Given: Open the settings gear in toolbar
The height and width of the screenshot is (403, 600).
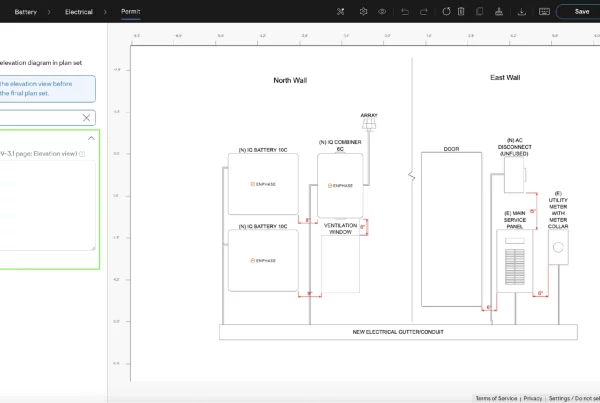Looking at the screenshot, I should pos(364,11).
